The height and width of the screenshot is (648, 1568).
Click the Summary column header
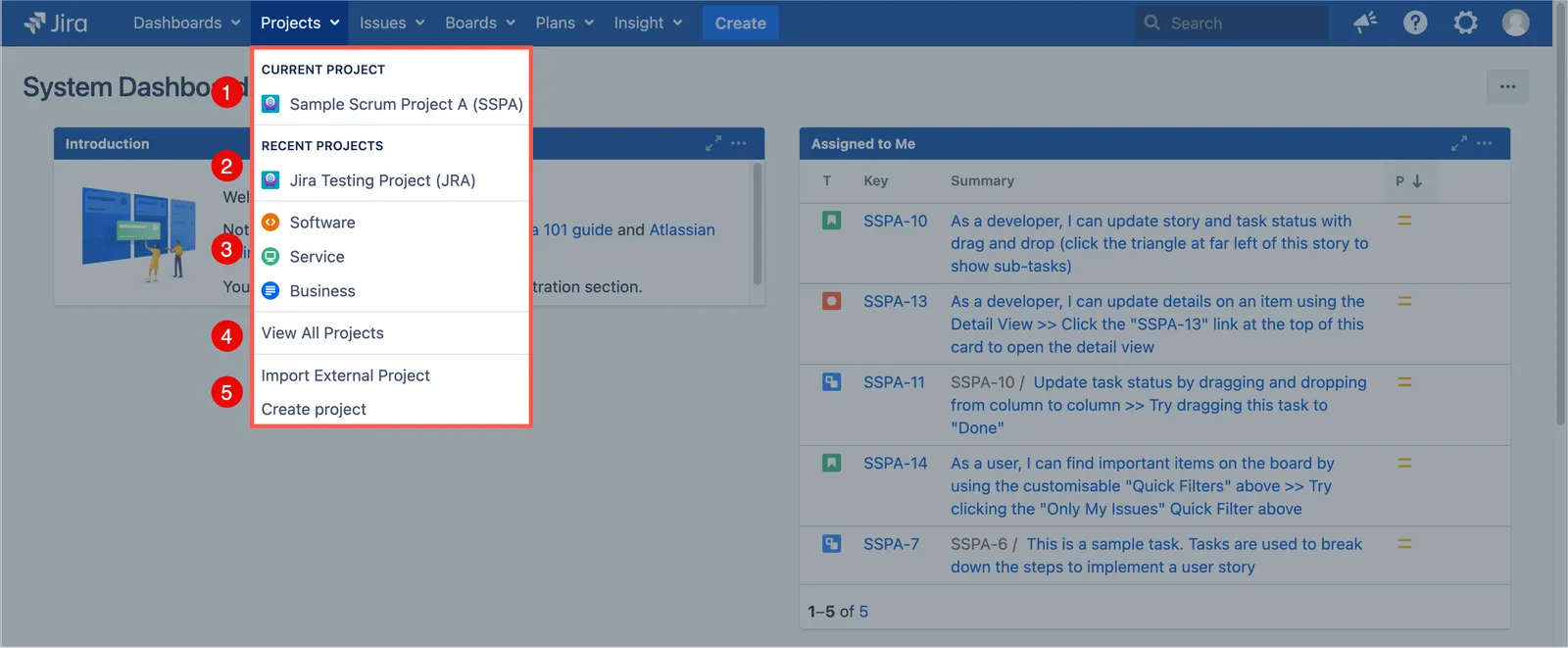click(x=982, y=181)
